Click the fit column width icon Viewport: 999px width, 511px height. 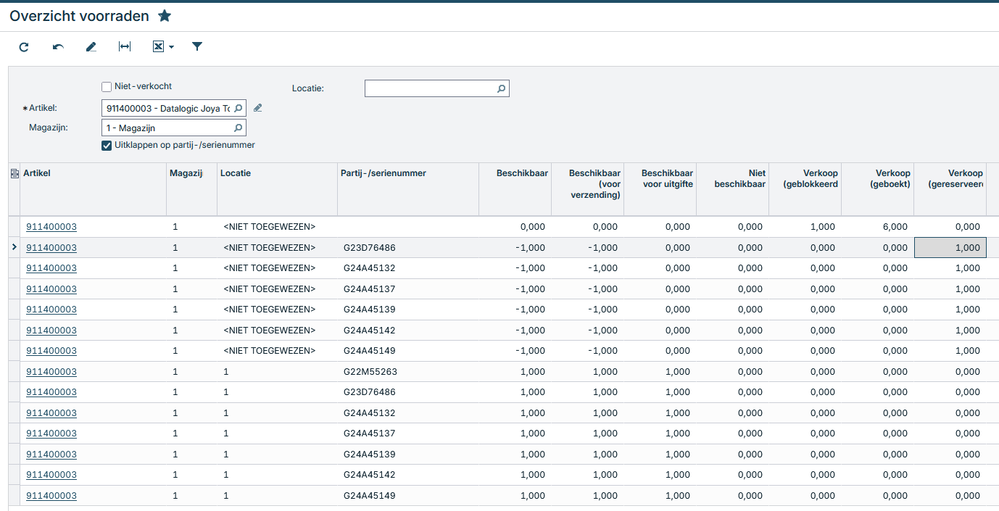point(125,47)
